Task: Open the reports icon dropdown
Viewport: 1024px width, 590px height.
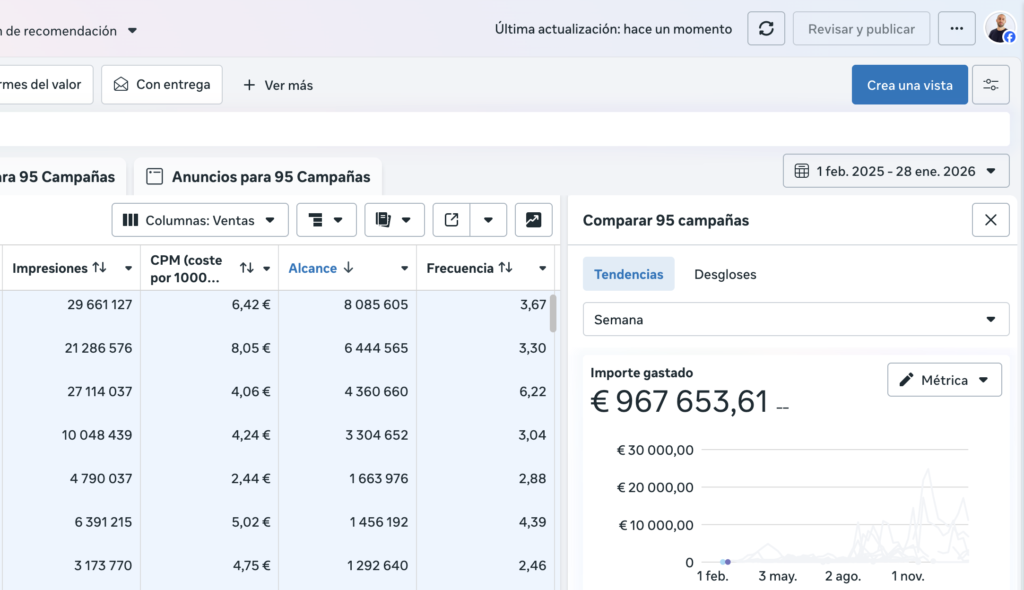Action: [x=394, y=220]
